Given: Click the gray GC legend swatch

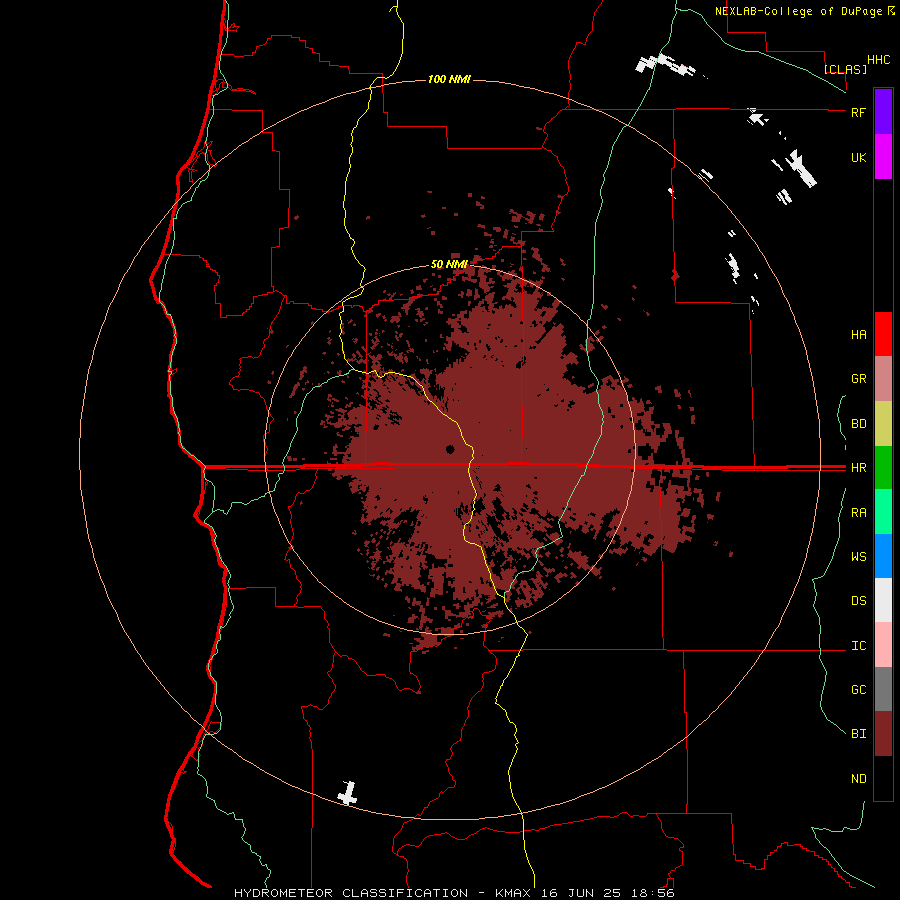Looking at the screenshot, I should [x=883, y=689].
